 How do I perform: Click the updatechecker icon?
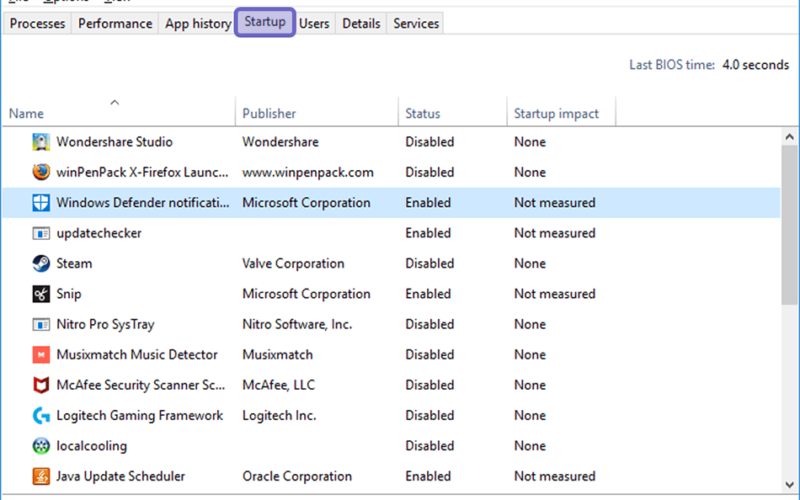point(41,233)
